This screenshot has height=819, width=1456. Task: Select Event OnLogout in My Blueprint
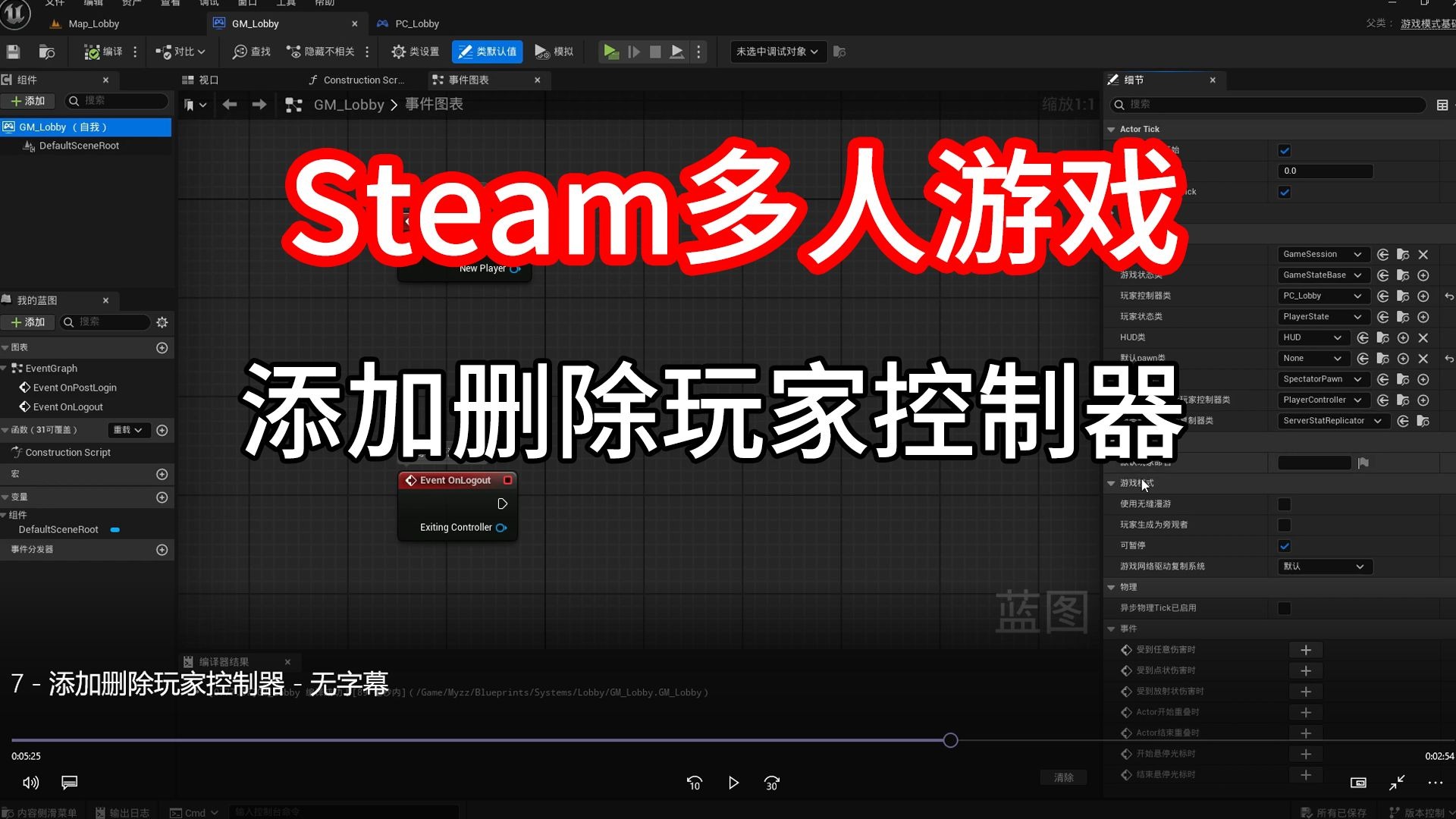67,407
